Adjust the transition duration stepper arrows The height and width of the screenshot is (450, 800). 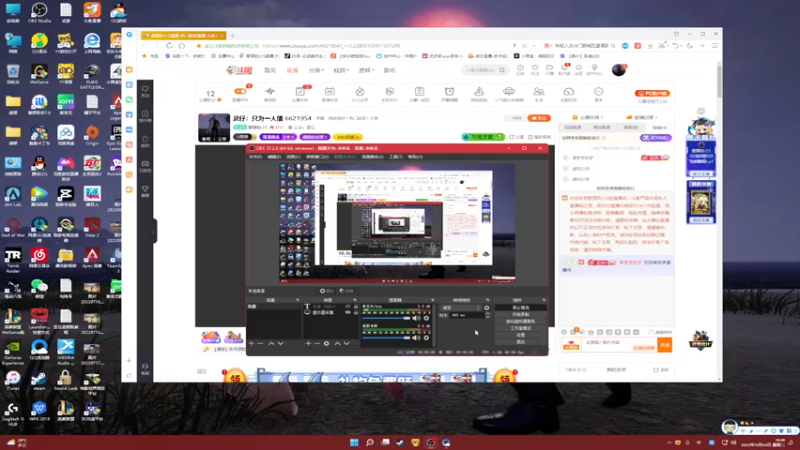pos(487,315)
